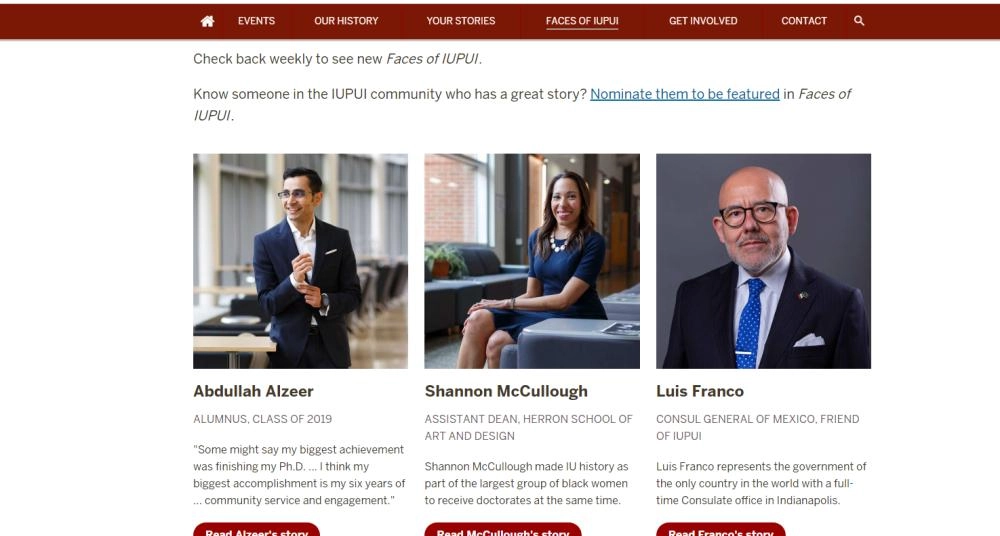Click Luis Franco's portrait photo
Screen dimensions: 1000x536
763,261
